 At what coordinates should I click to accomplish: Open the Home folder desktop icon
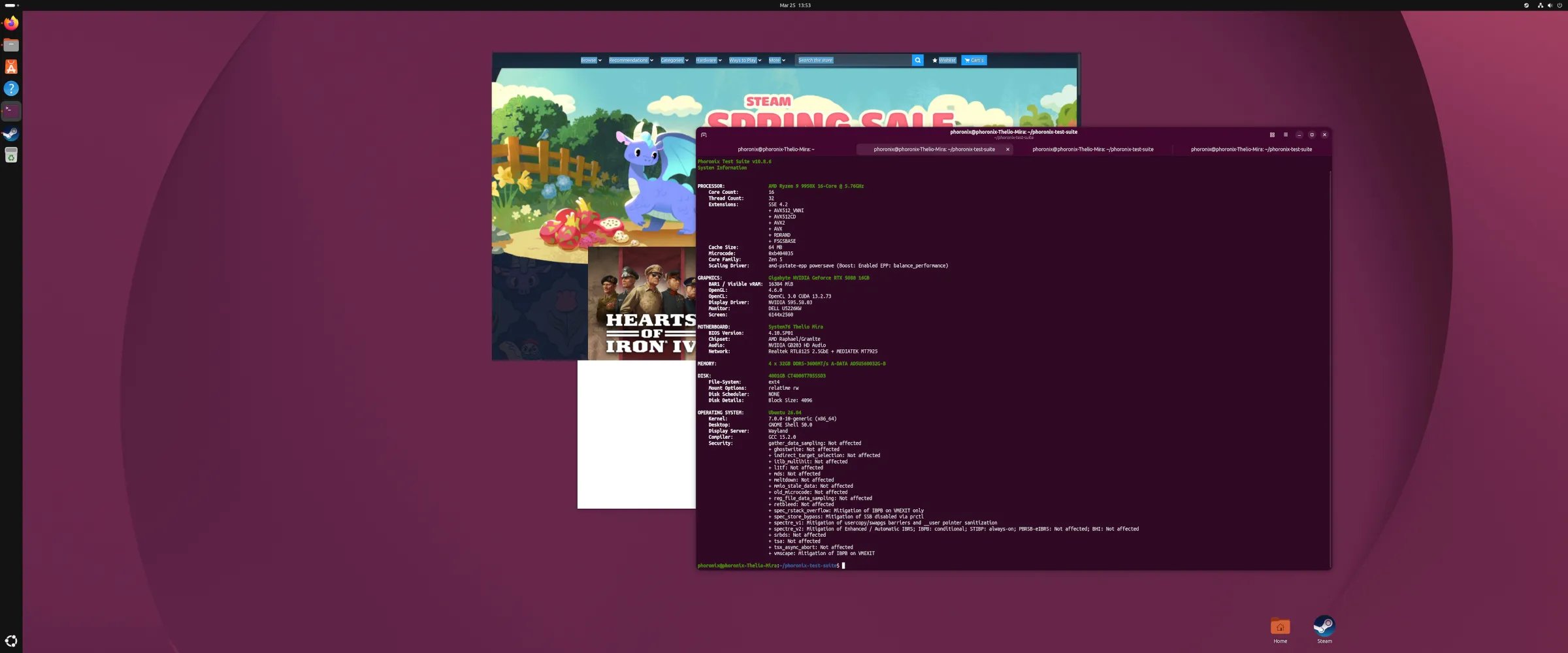[1280, 628]
